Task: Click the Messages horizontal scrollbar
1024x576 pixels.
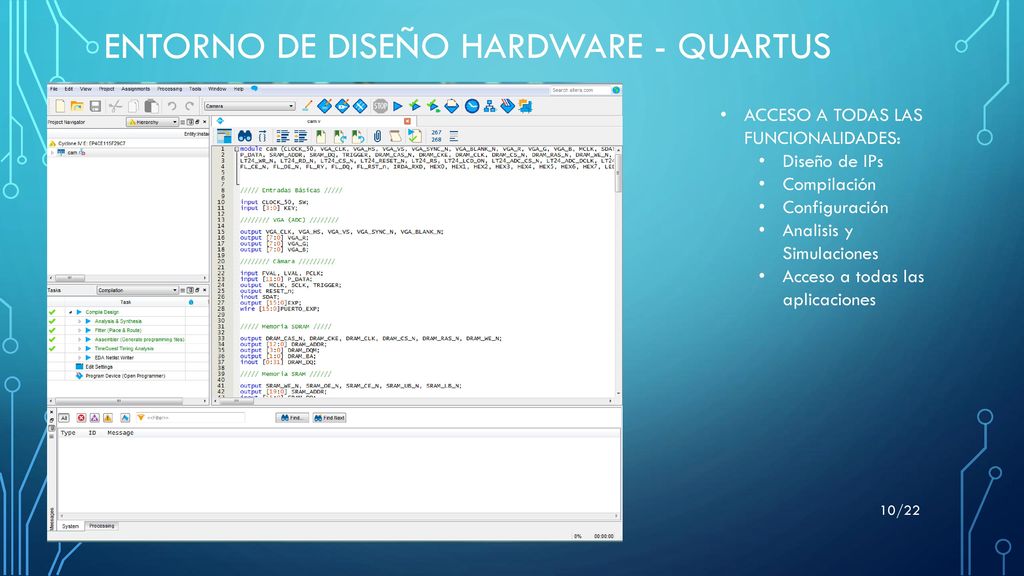Action: tap(339, 516)
